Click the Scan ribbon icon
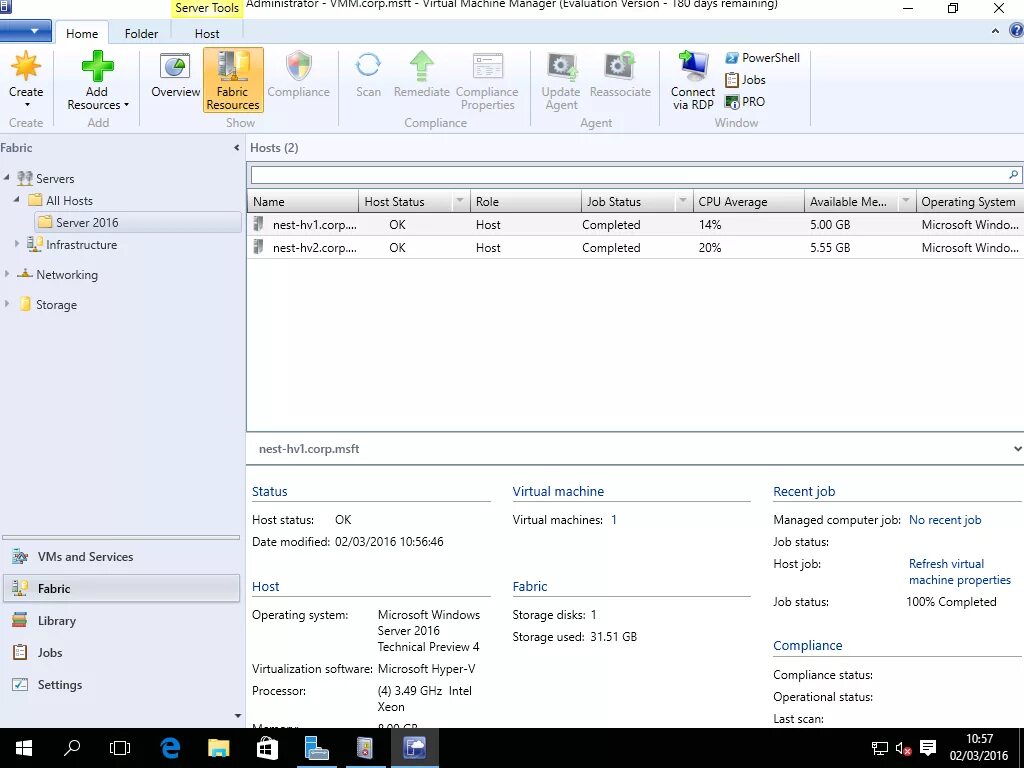1024x768 pixels. point(368,66)
